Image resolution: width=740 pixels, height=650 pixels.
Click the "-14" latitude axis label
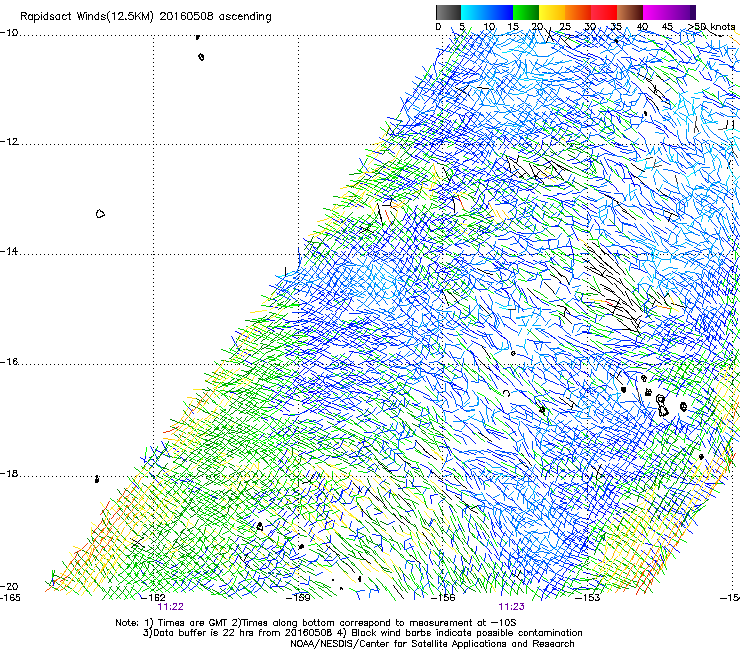[x=9, y=252]
